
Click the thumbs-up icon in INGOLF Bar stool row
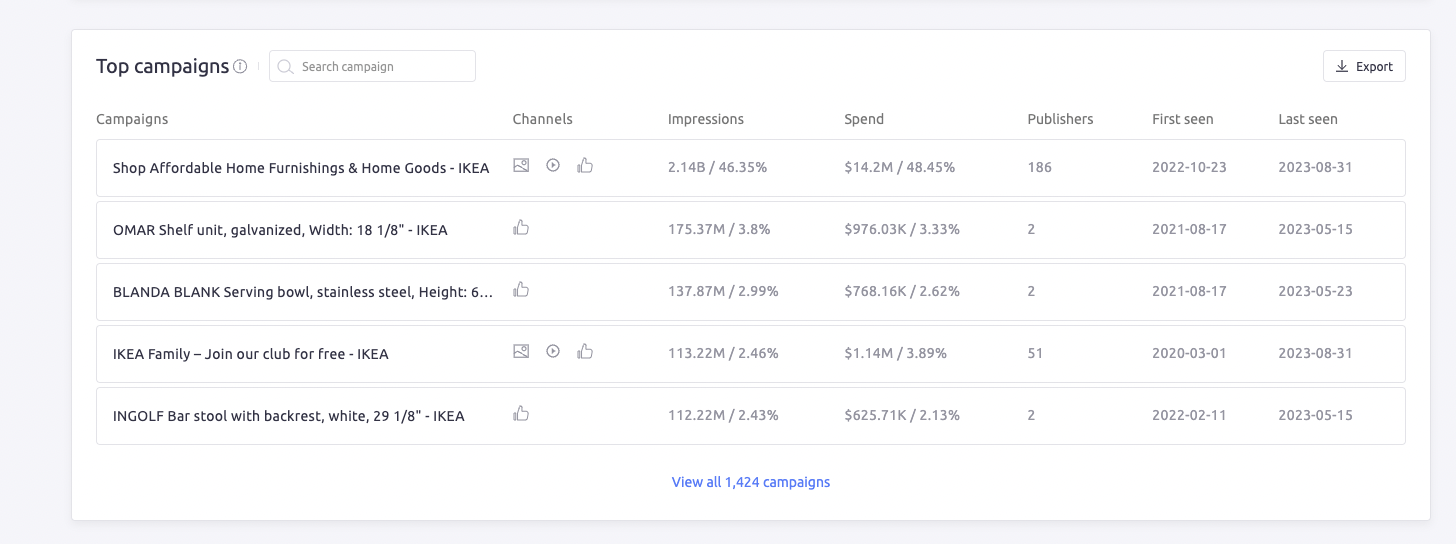(x=520, y=414)
